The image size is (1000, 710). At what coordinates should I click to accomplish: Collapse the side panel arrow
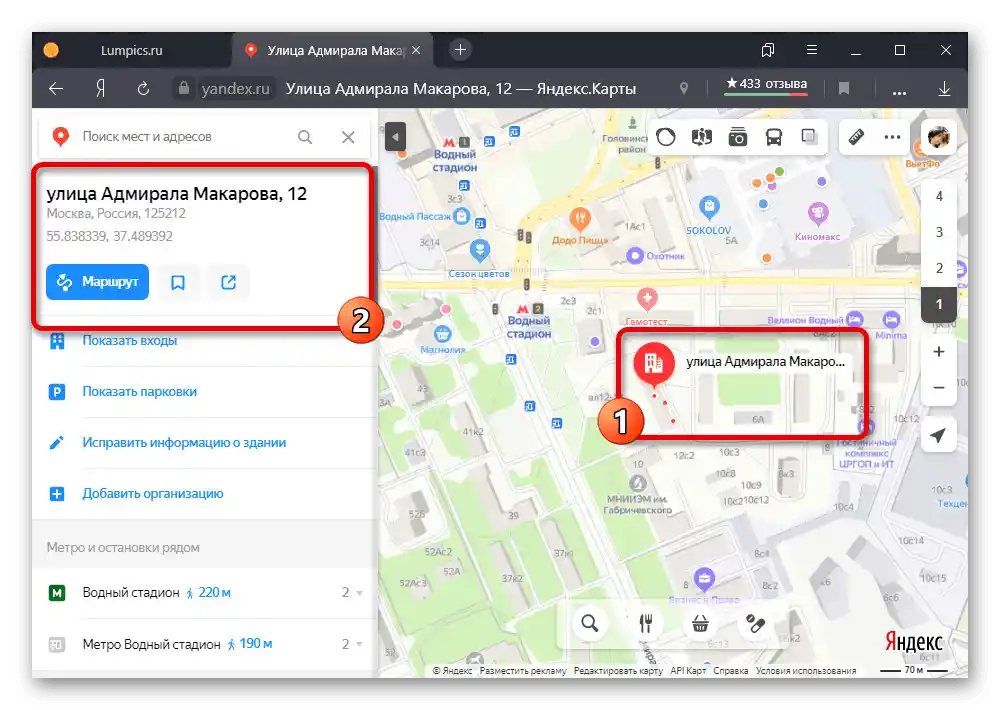[x=395, y=137]
